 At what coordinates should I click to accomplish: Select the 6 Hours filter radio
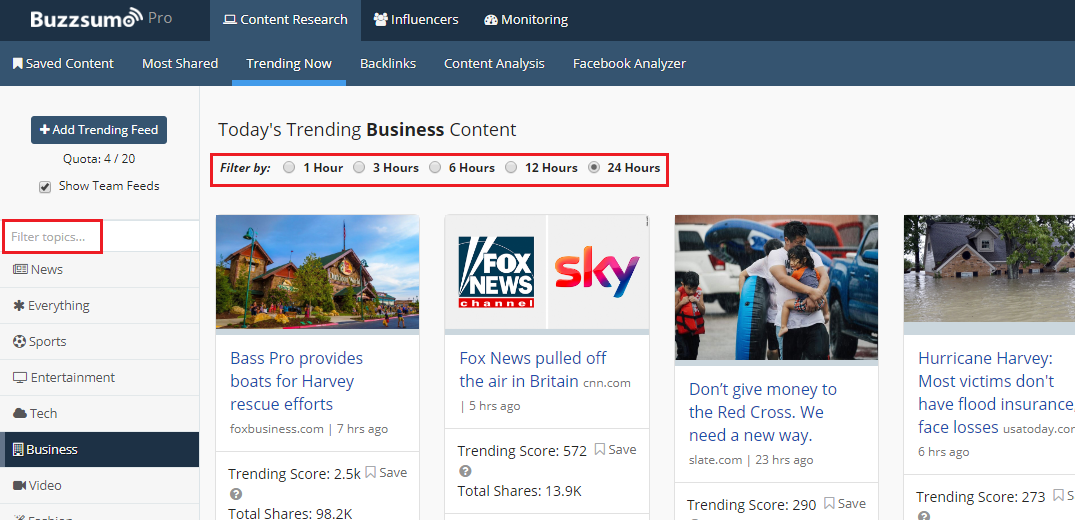pyautogui.click(x=435, y=167)
